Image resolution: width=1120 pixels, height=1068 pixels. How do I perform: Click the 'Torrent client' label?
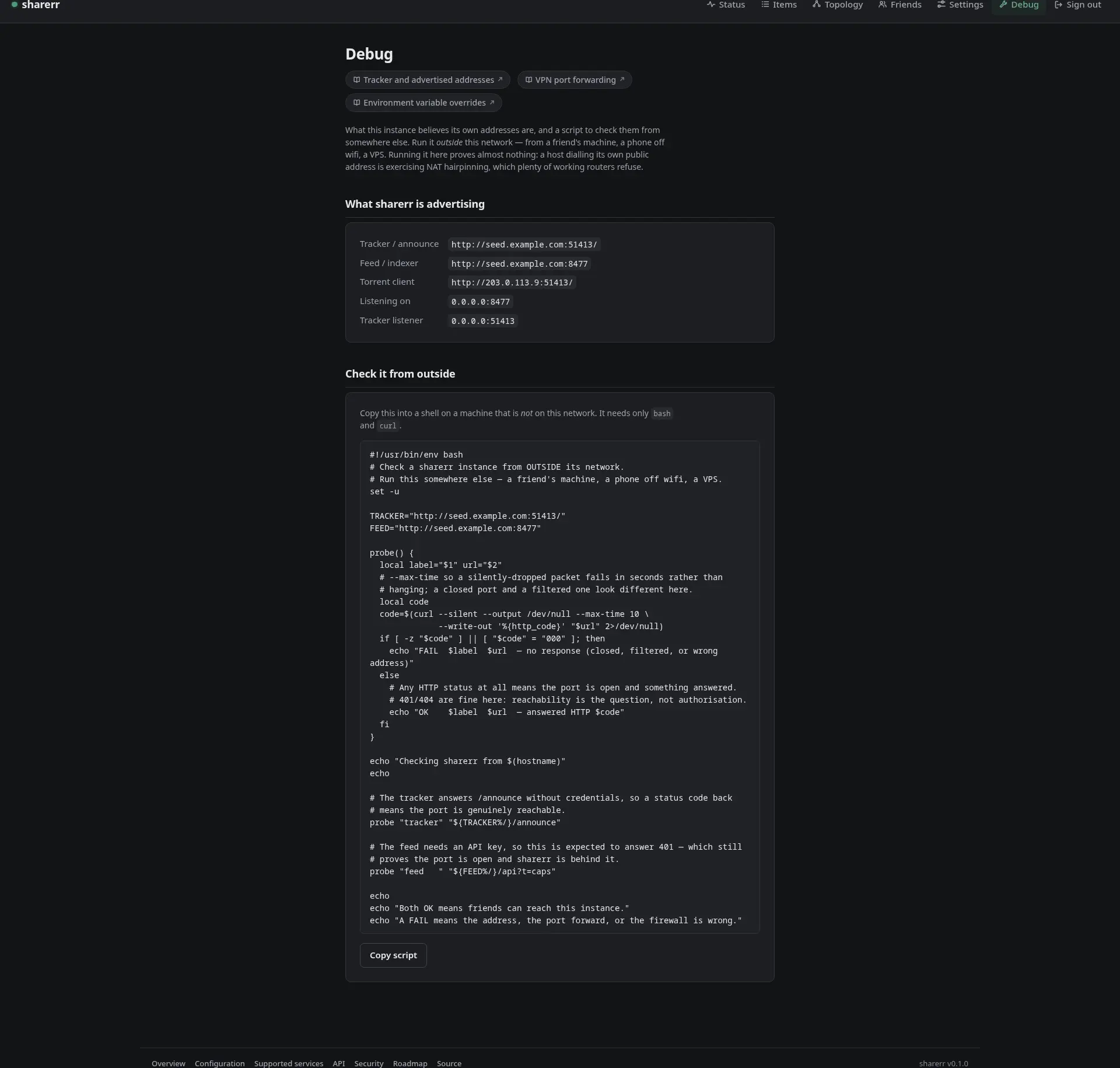[x=387, y=282]
